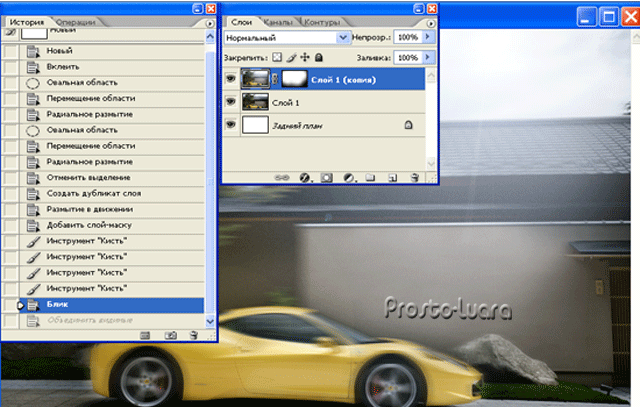The width and height of the screenshot is (640, 407).
Task: Create a new layer icon
Action: tap(392, 178)
